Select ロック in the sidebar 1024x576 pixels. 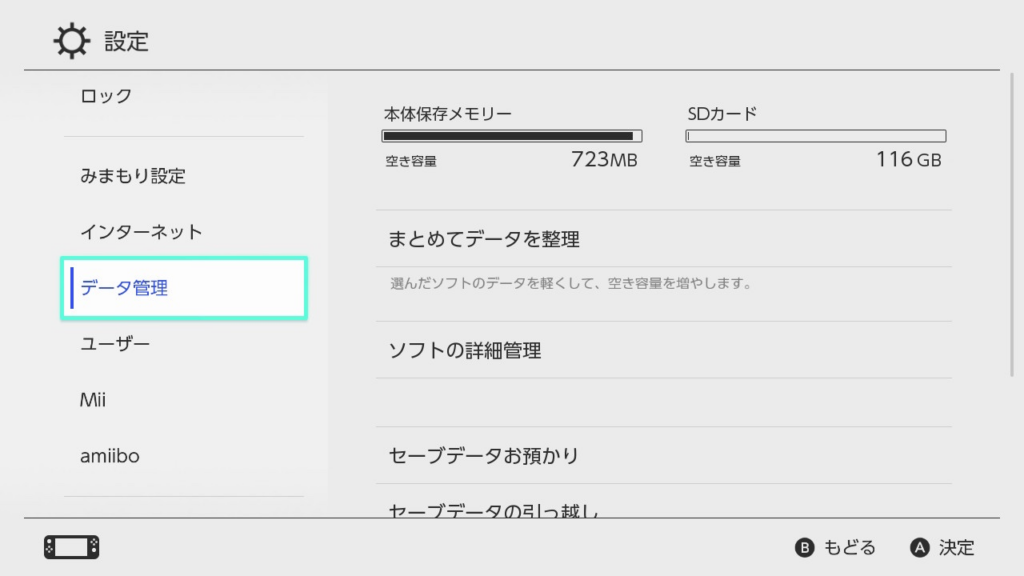[x=106, y=96]
